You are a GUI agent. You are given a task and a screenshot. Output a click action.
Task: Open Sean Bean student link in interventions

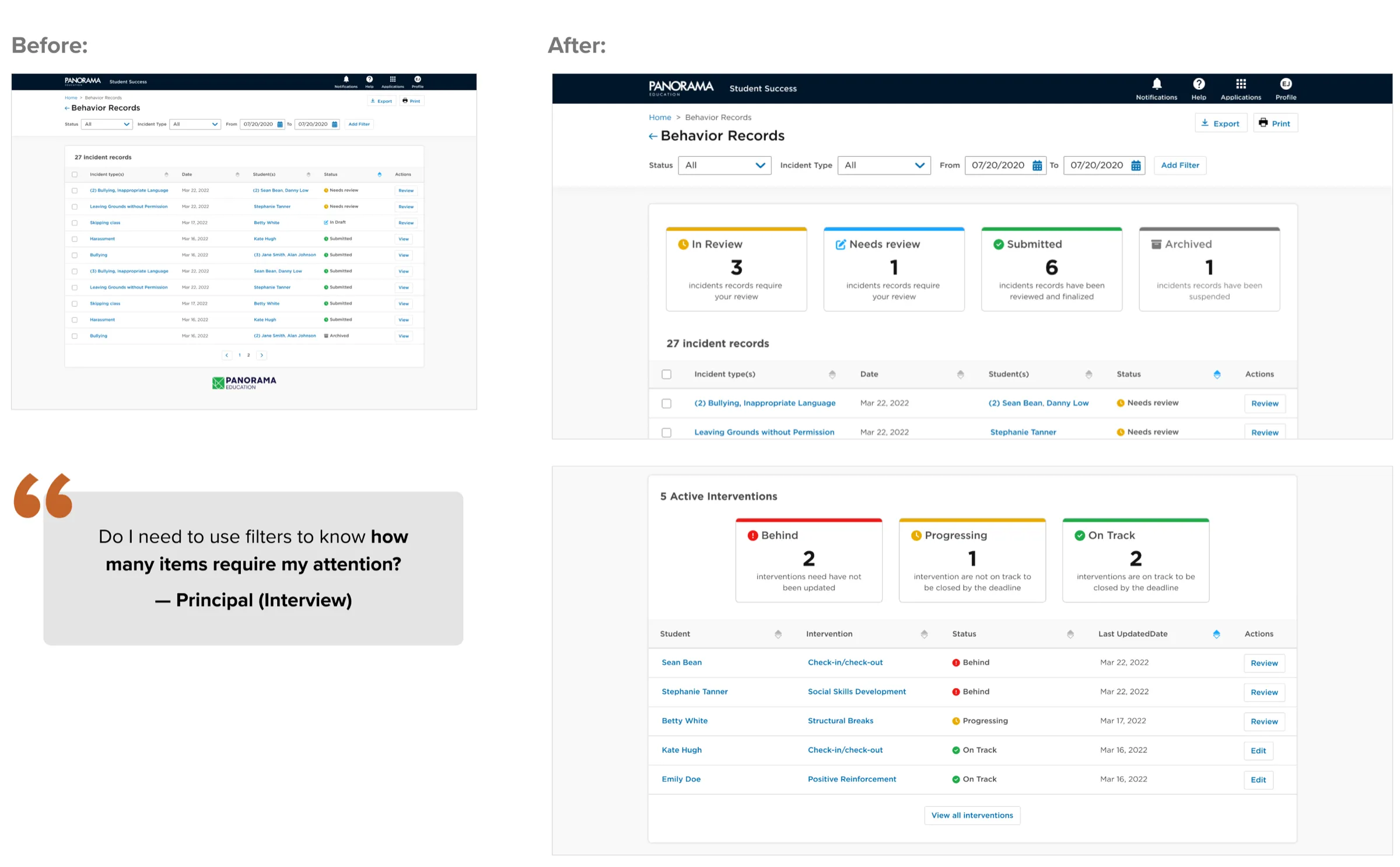(x=681, y=663)
